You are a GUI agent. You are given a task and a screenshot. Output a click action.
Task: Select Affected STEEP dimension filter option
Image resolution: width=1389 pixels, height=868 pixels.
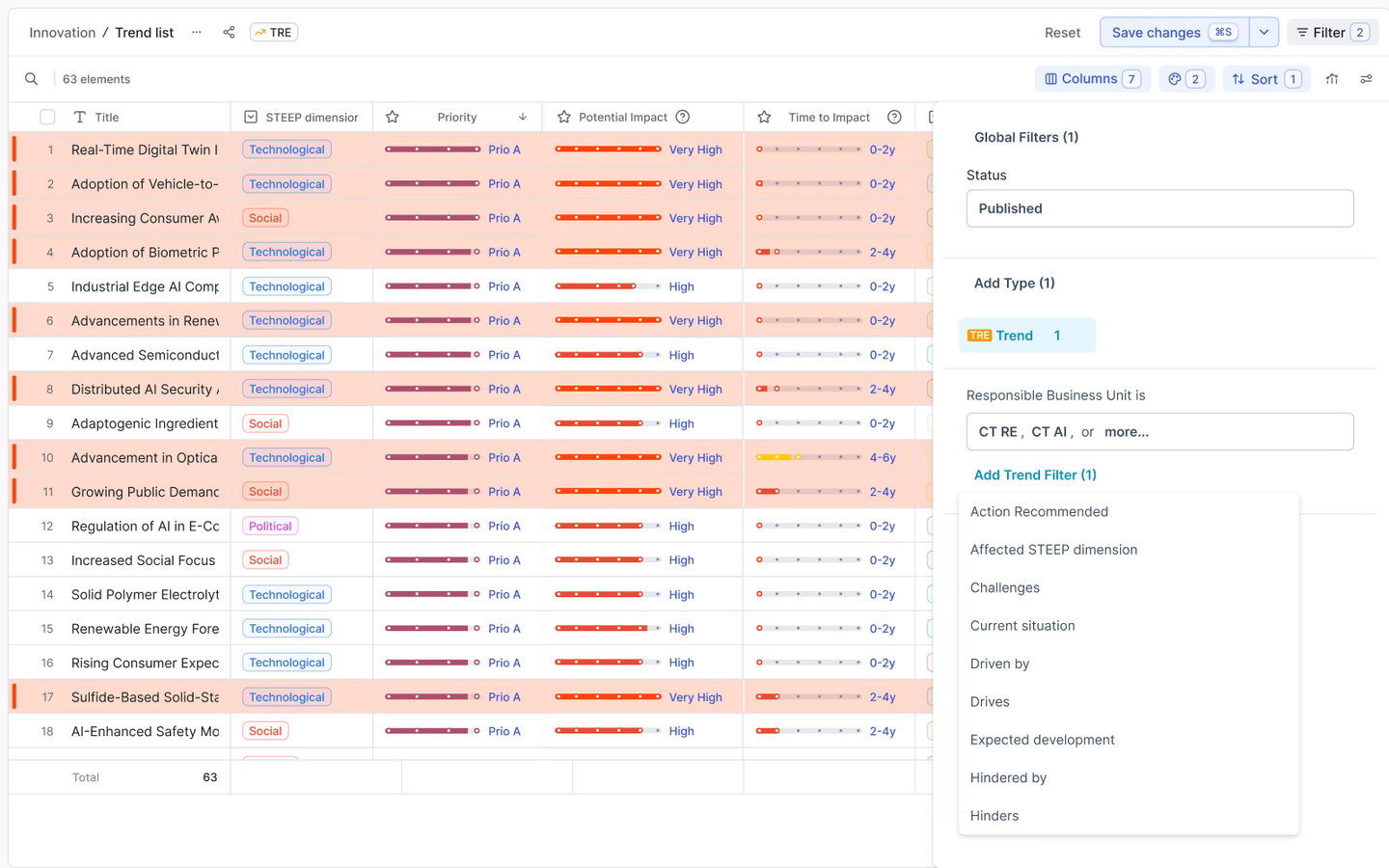(x=1129, y=550)
